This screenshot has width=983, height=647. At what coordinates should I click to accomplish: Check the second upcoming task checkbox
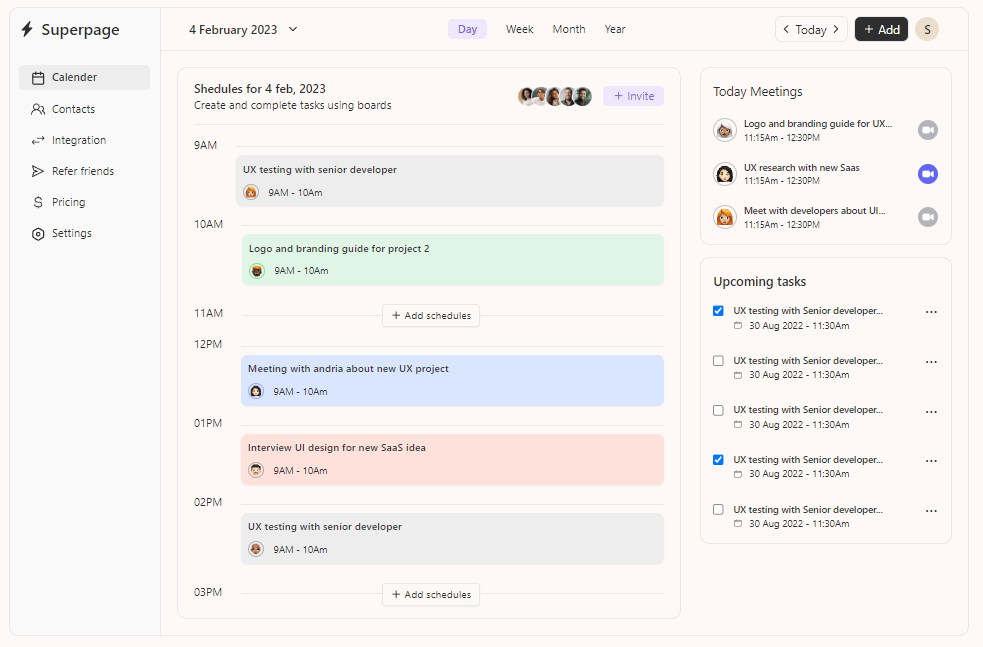(718, 361)
